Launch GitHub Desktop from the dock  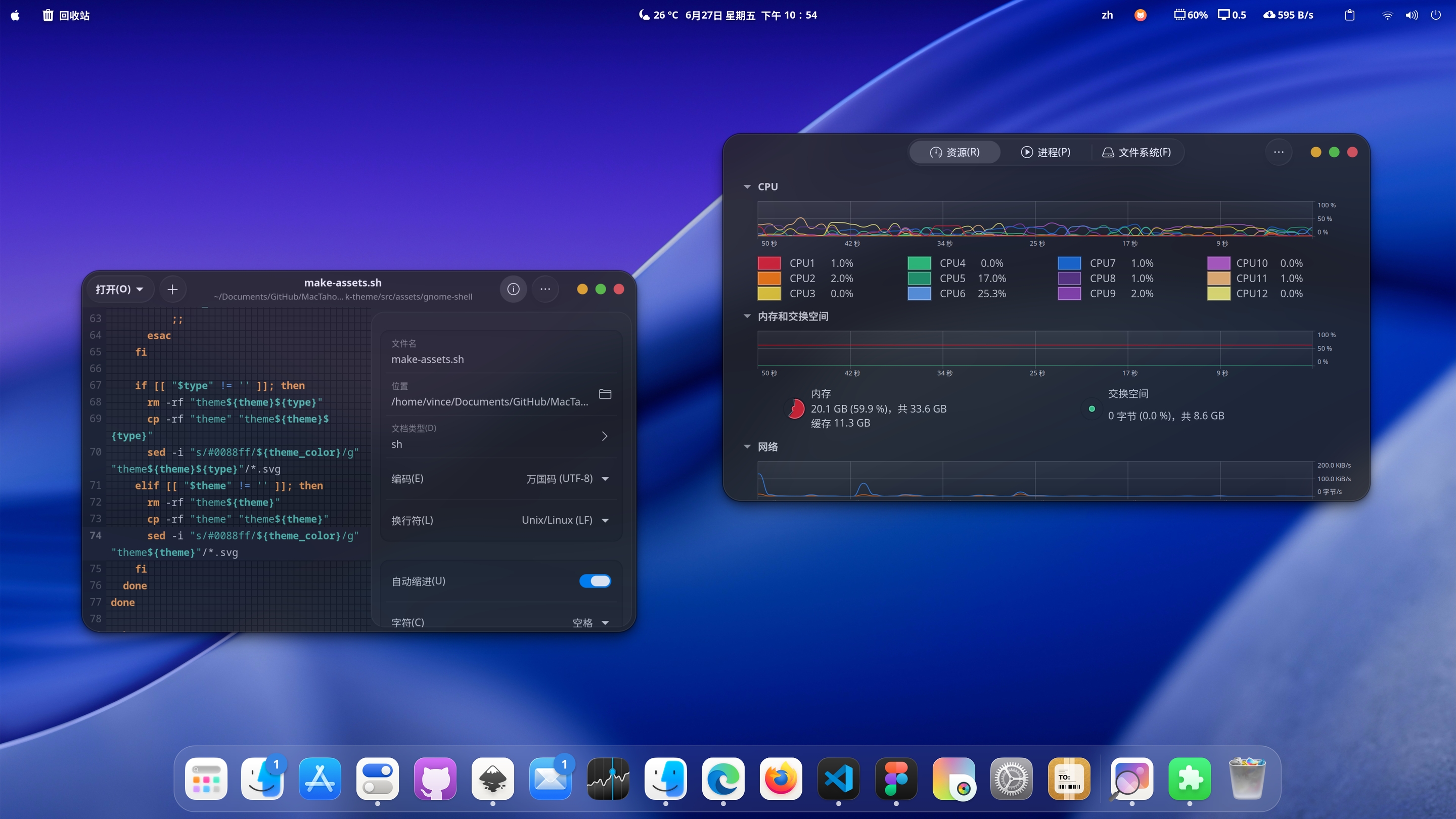[x=435, y=779]
